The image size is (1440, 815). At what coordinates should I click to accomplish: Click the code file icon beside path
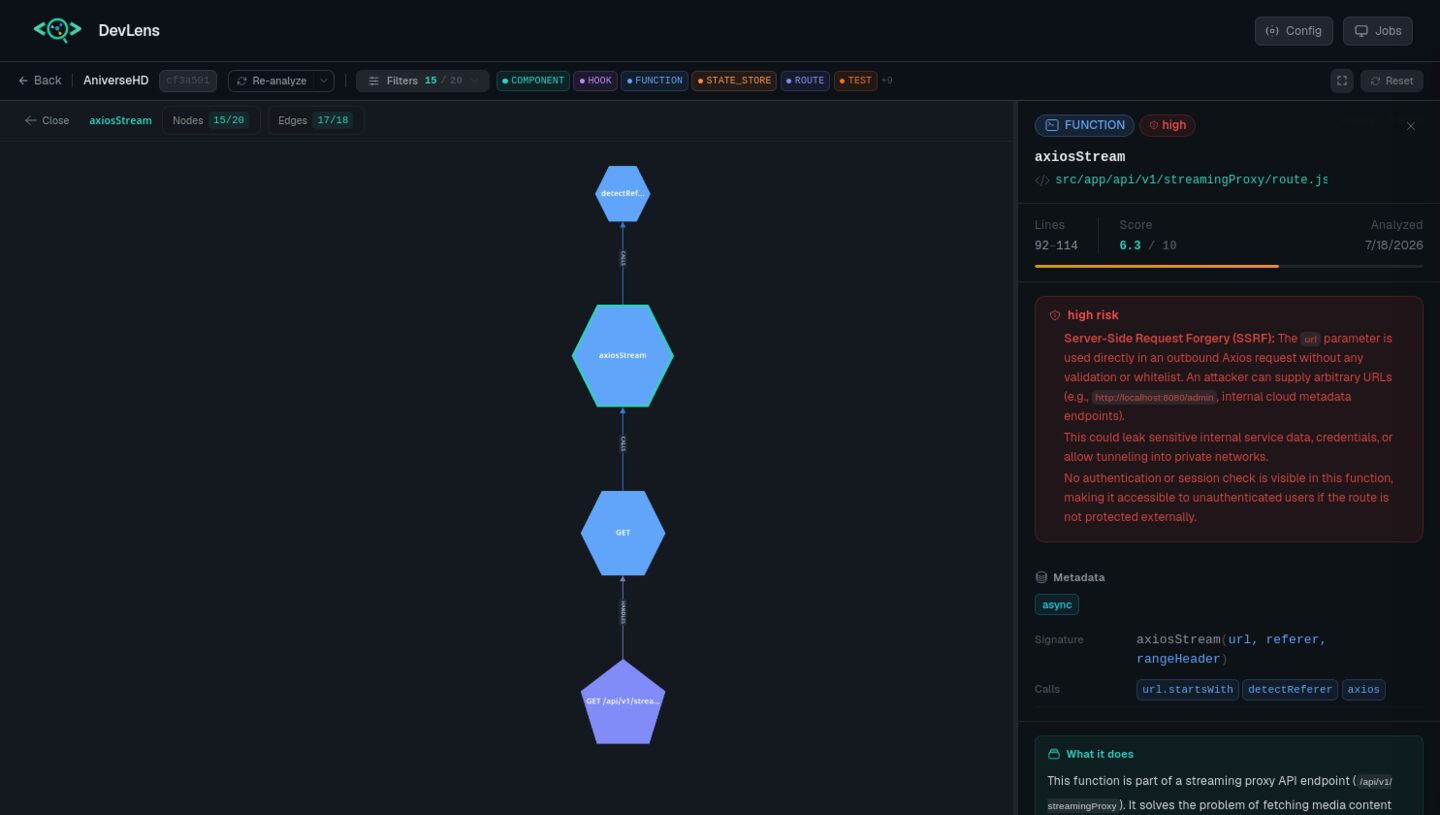[x=1042, y=181]
